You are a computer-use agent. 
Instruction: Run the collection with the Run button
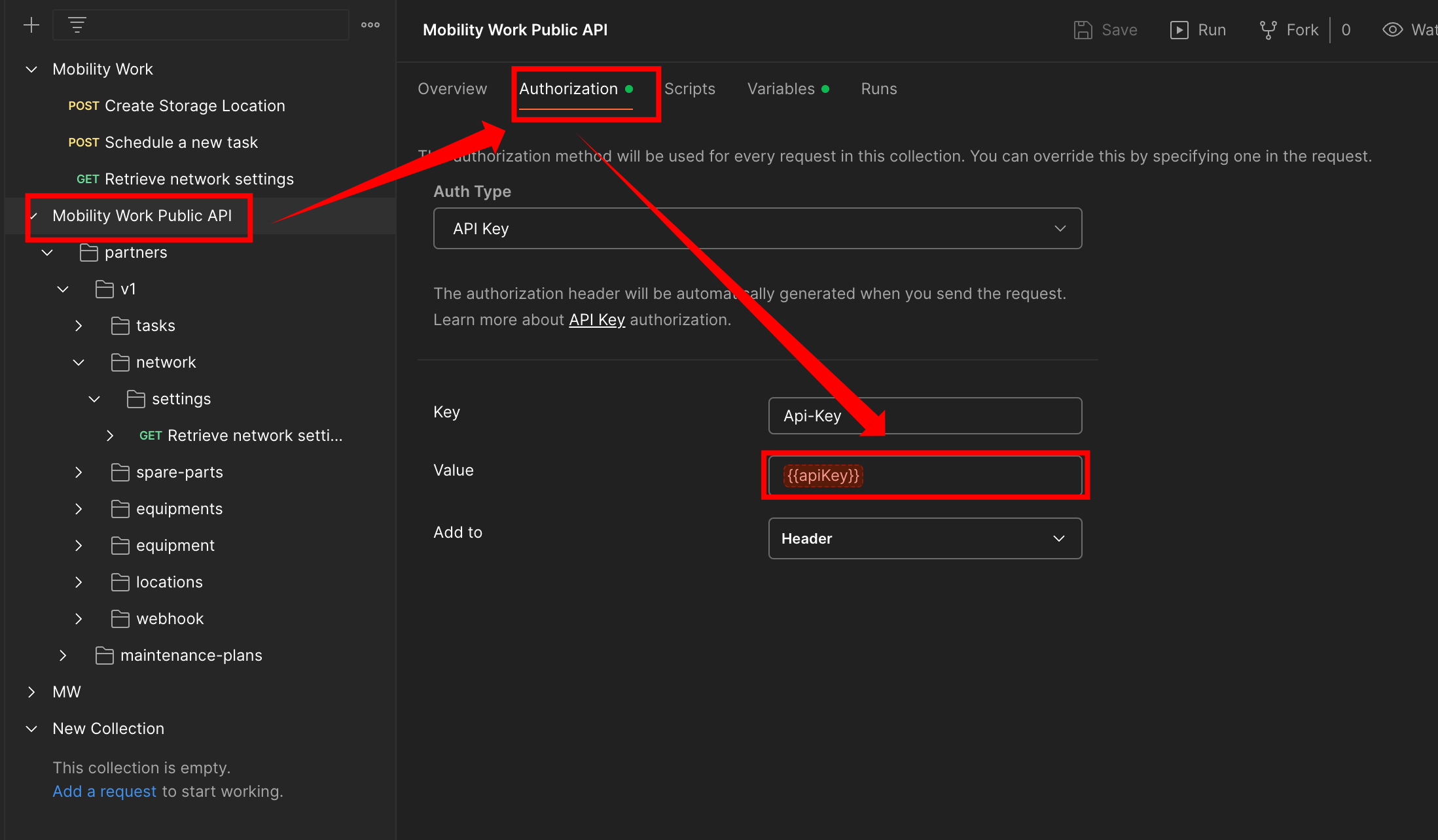1198,30
